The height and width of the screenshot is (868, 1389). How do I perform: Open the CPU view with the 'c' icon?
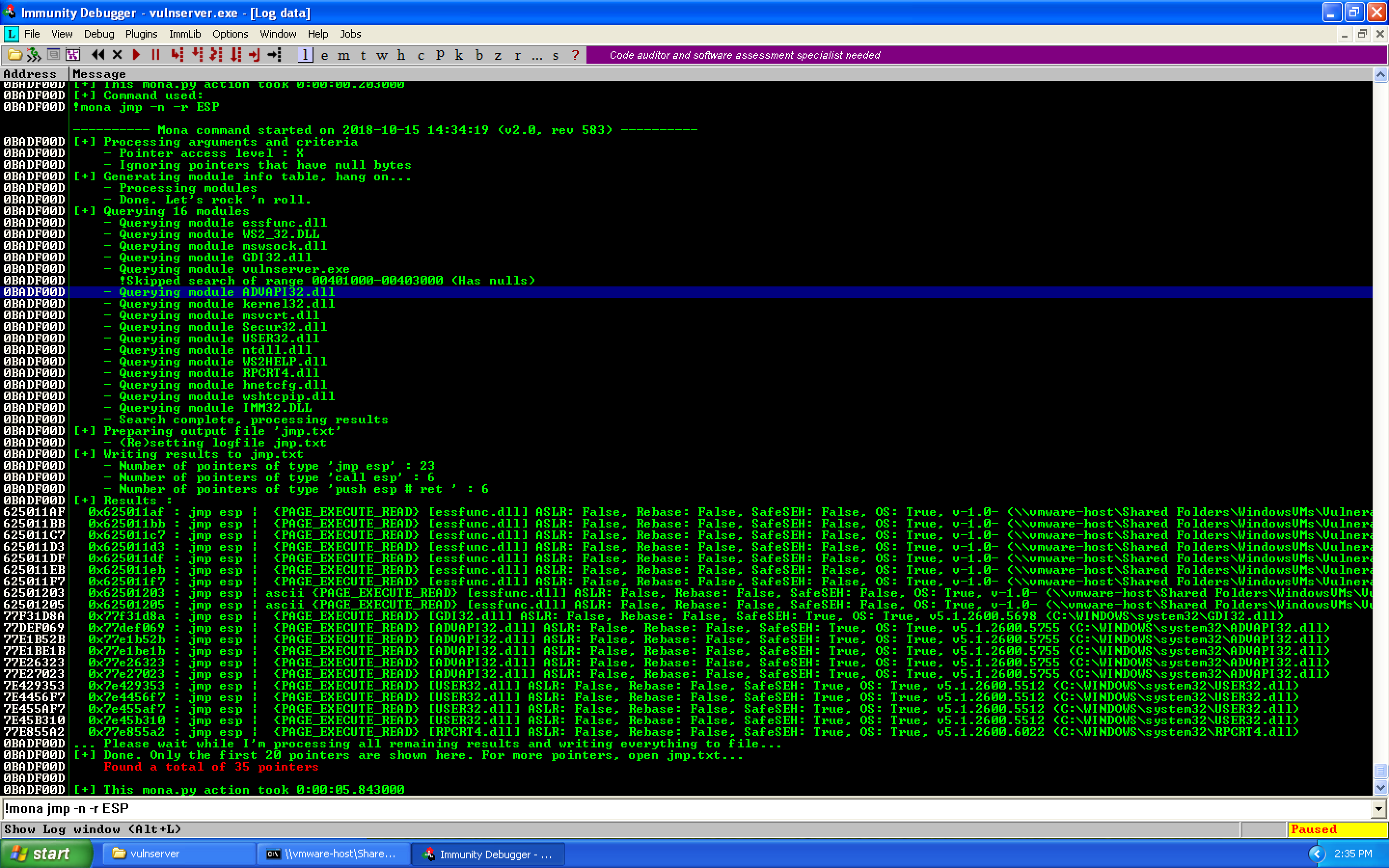421,55
